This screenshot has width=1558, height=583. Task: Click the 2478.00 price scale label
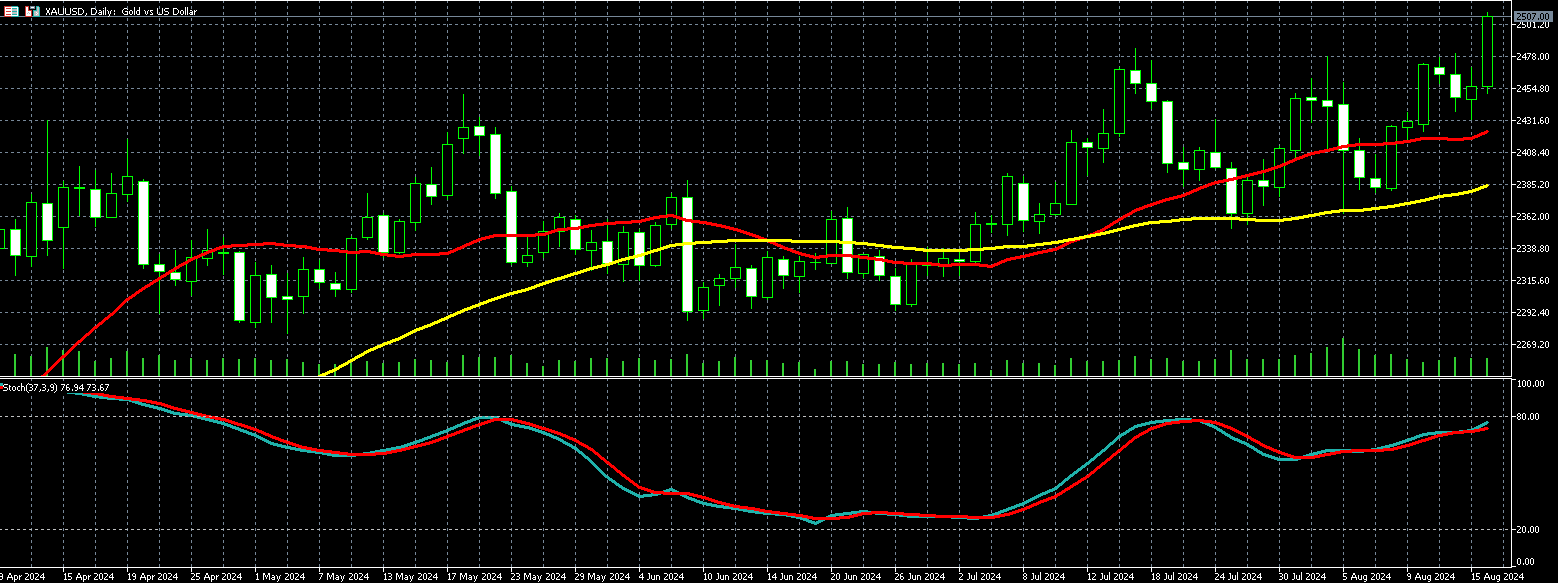tap(1532, 57)
